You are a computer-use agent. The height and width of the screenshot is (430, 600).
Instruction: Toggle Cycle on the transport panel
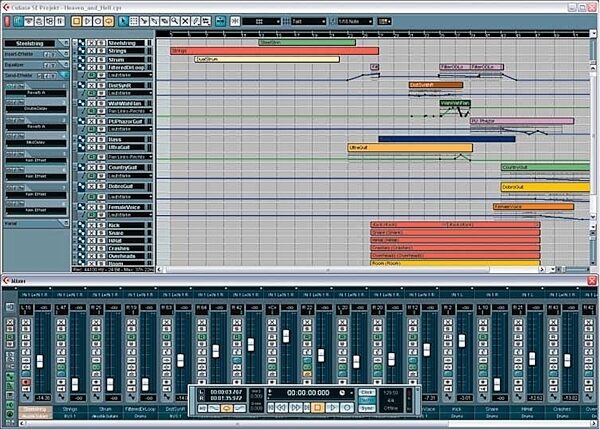pyautogui.click(x=227, y=409)
